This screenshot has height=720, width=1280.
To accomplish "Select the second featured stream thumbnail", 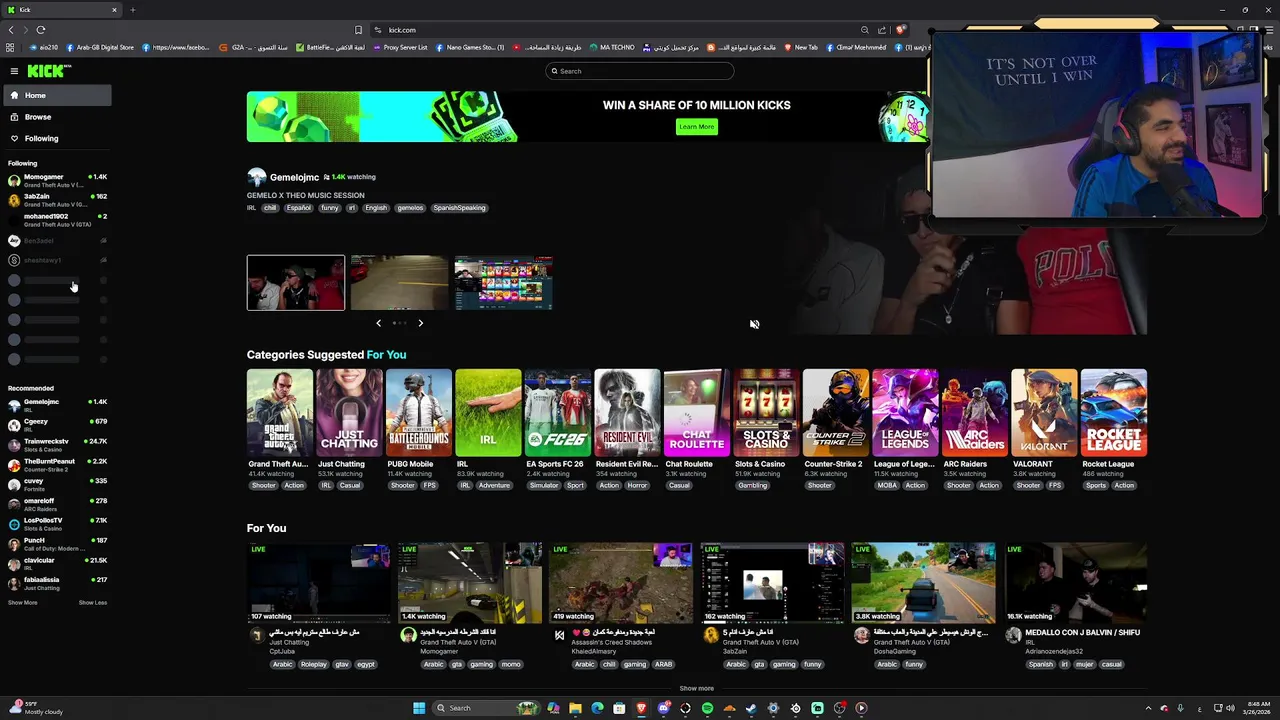I will 399,282.
